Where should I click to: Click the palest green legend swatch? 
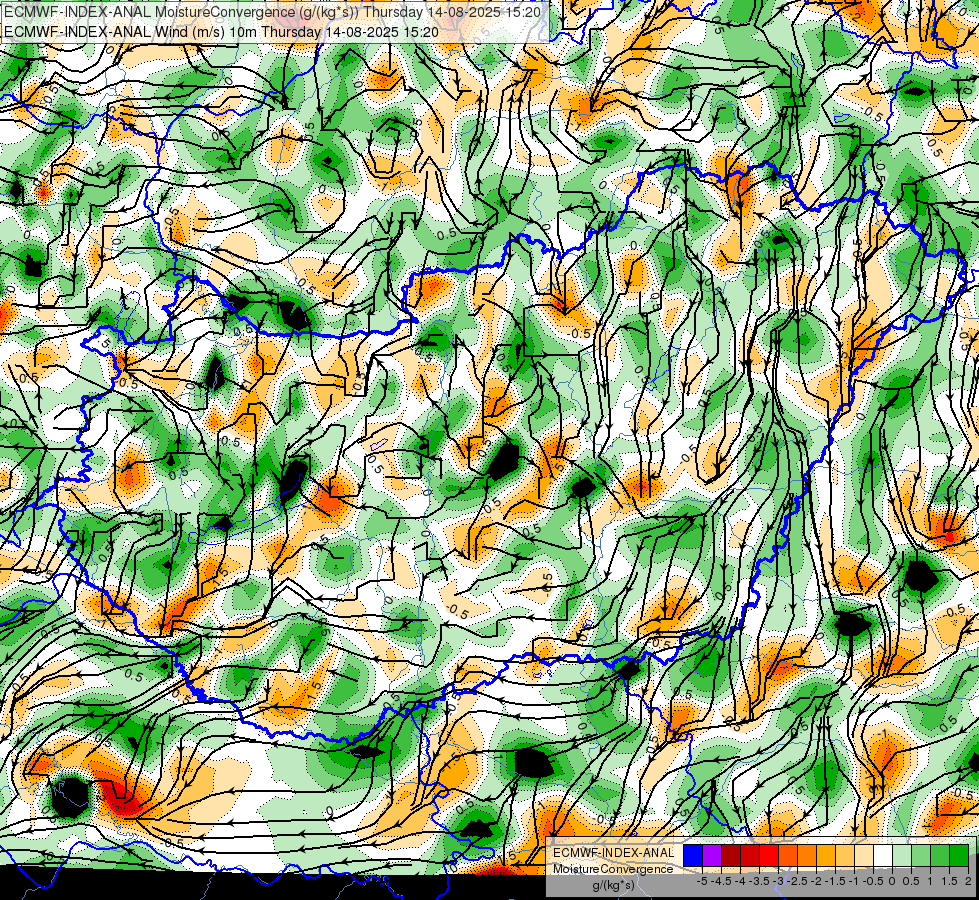pos(902,856)
